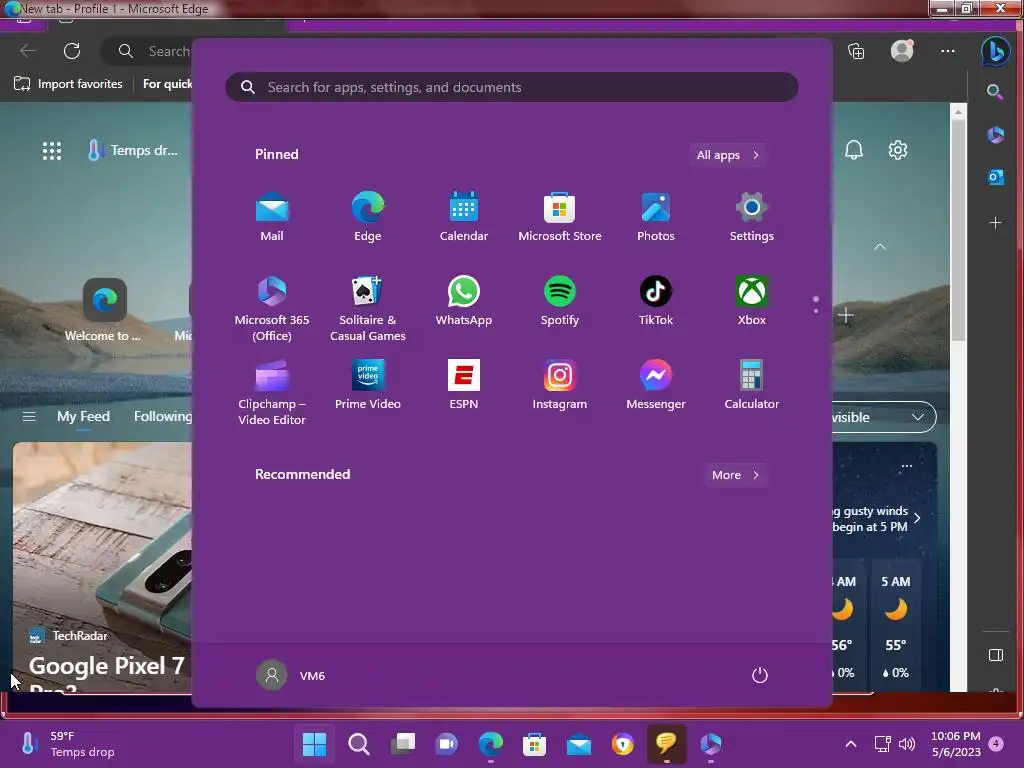Open the apps grid launcher on new tab
1024x768 pixels.
52,151
